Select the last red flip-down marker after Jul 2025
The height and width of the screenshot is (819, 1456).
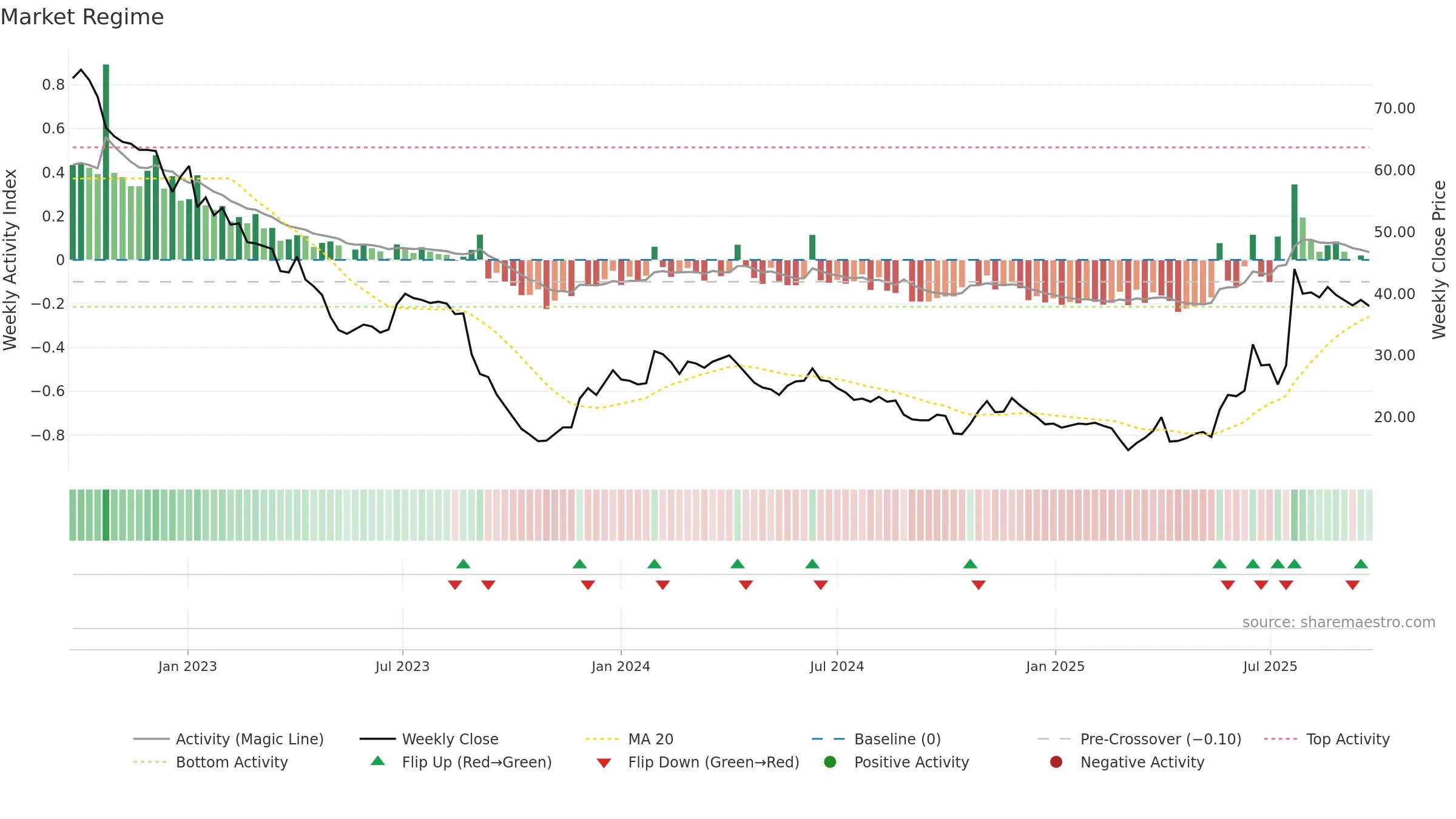click(x=1352, y=585)
